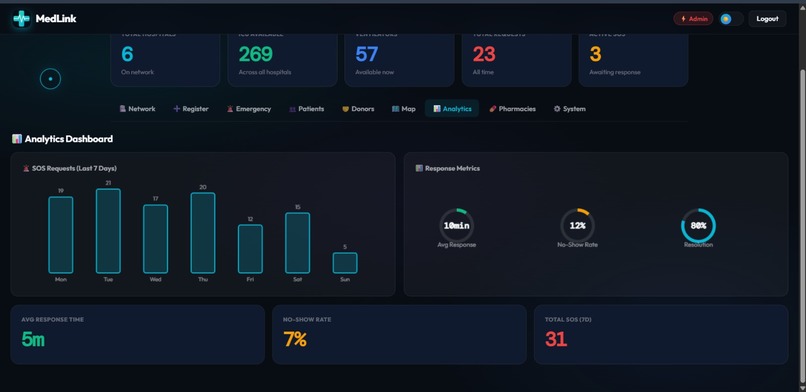The image size is (806, 392).
Task: Toggle the light/dark theme switch
Action: [731, 19]
